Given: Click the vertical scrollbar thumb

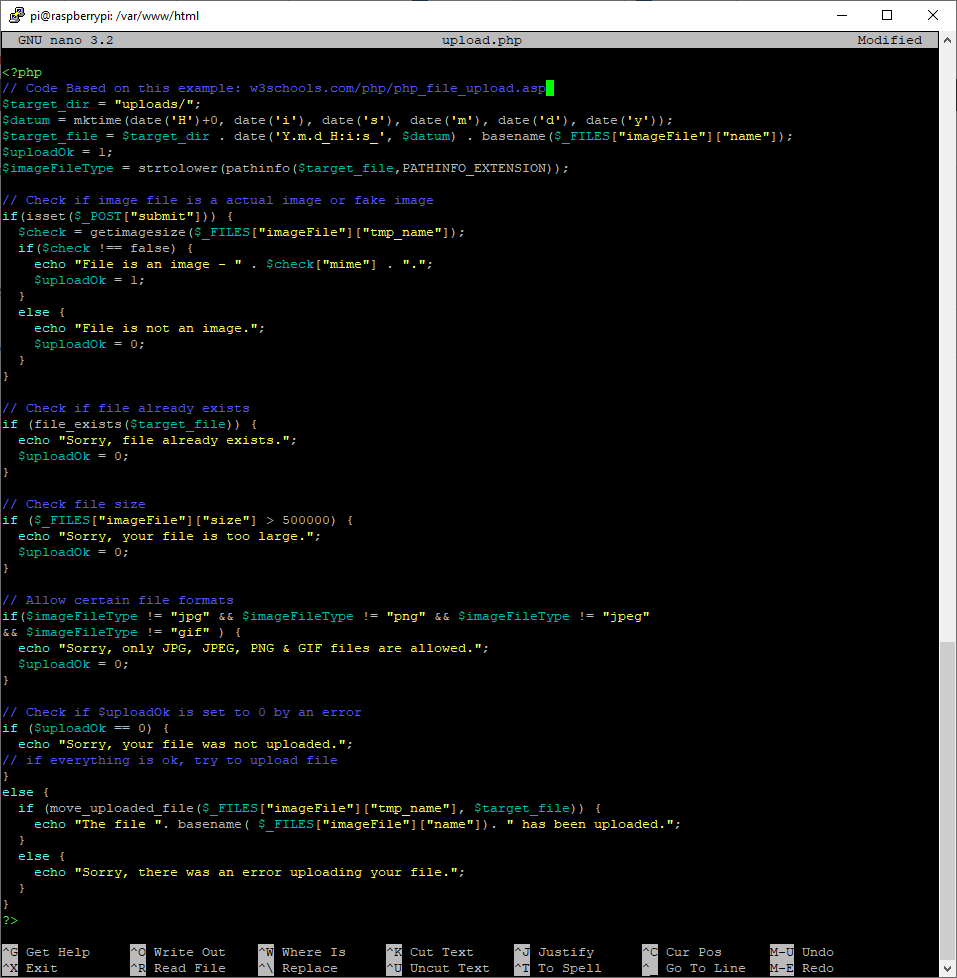Looking at the screenshot, I should coord(947,800).
